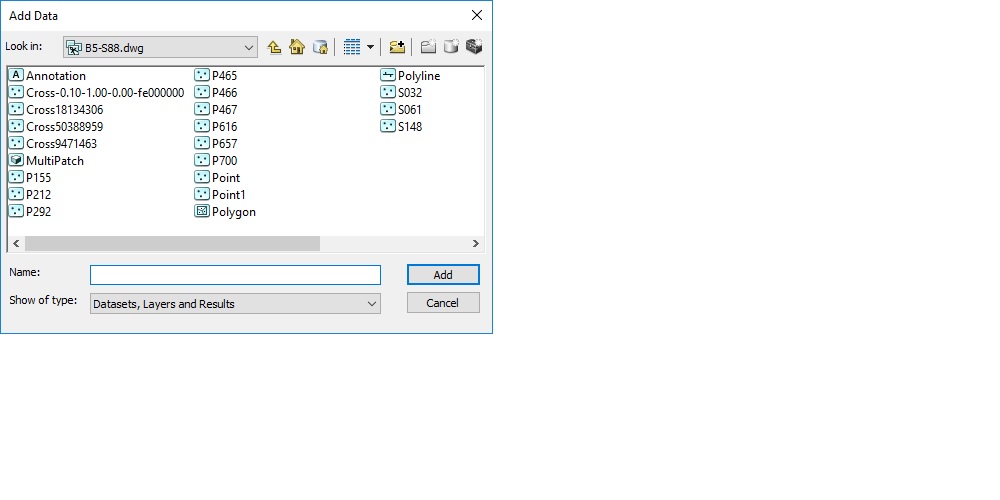Click Connect To Folder icon

click(x=397, y=47)
